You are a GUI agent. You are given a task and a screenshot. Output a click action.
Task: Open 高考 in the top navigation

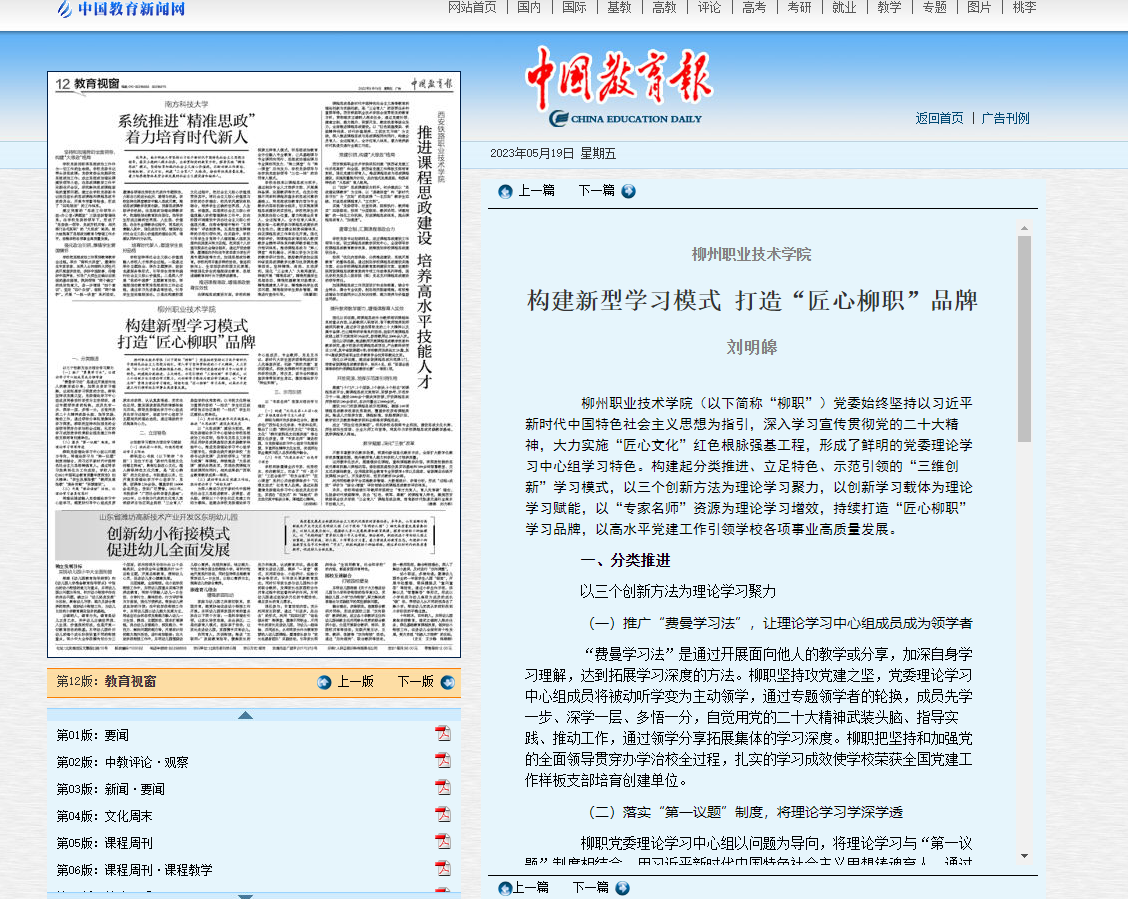pyautogui.click(x=754, y=8)
